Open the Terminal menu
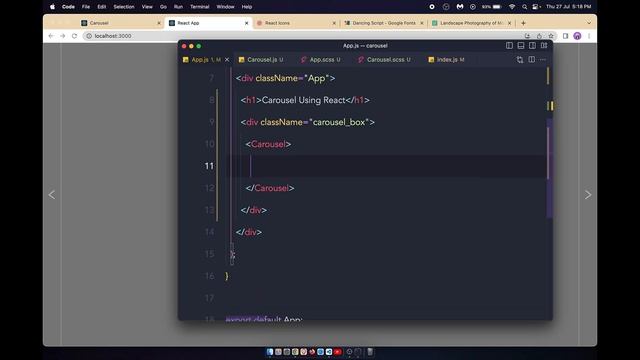 (200, 7)
